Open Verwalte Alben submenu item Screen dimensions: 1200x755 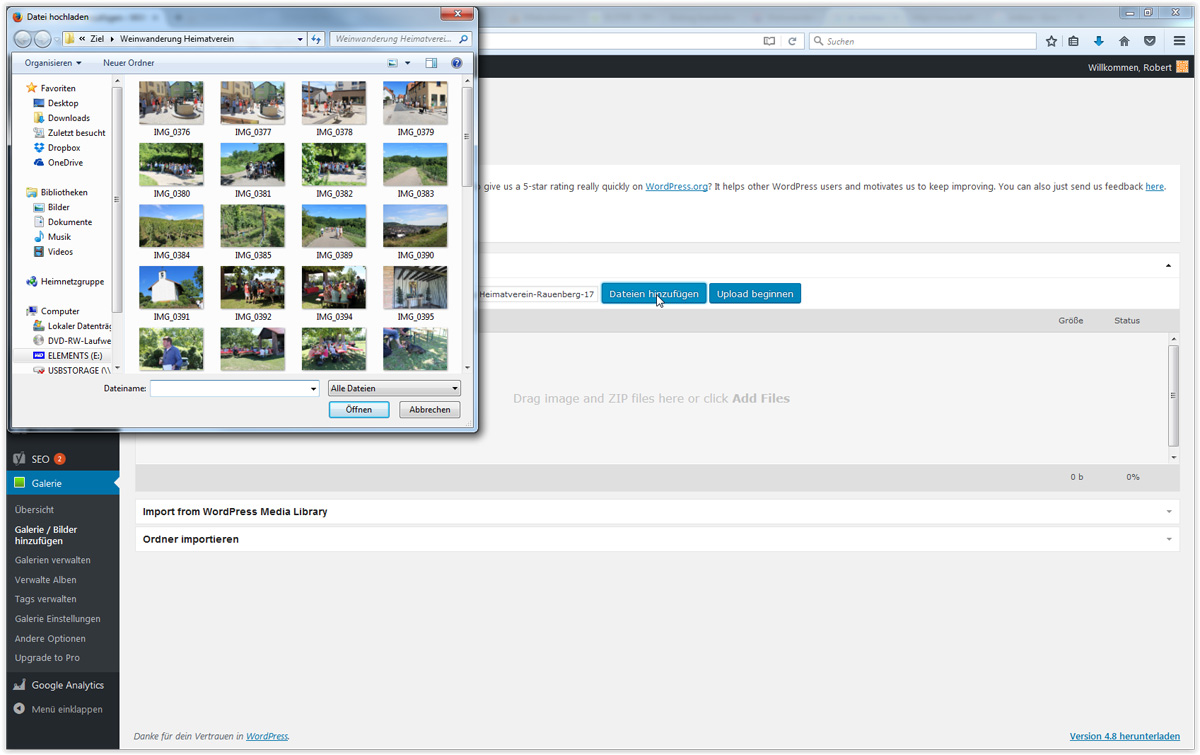point(46,580)
